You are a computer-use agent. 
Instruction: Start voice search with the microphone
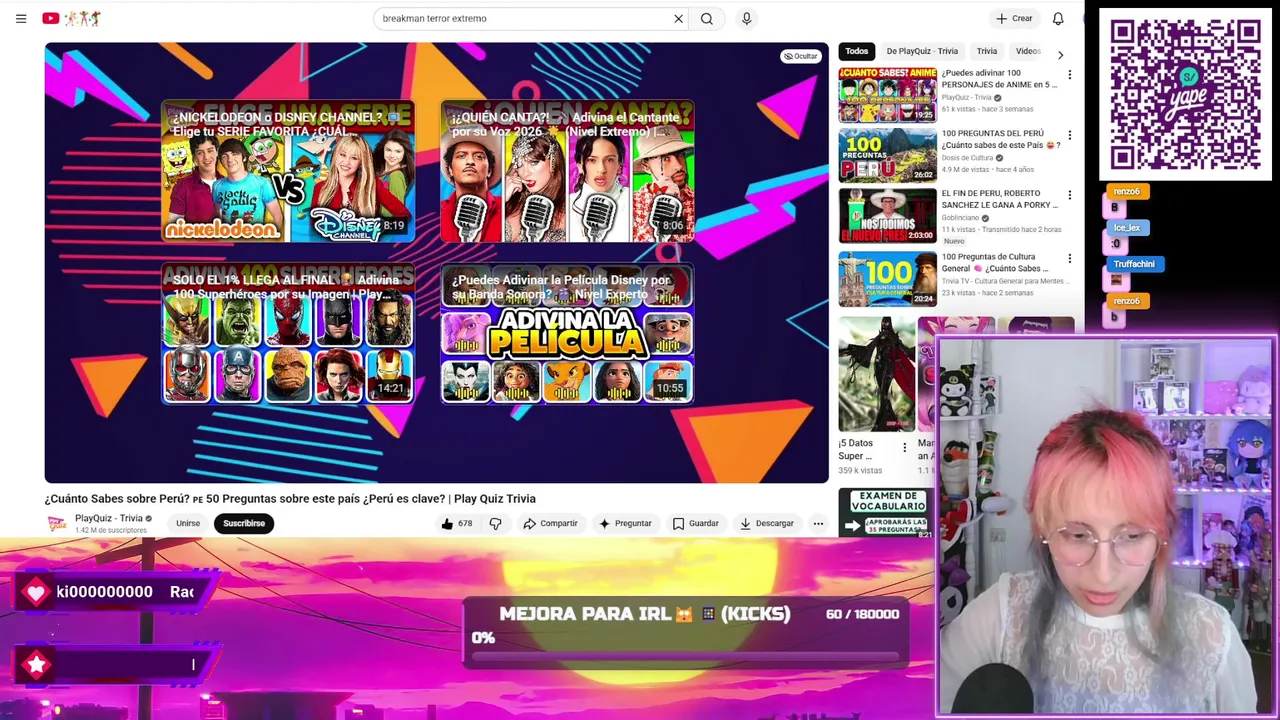746,18
